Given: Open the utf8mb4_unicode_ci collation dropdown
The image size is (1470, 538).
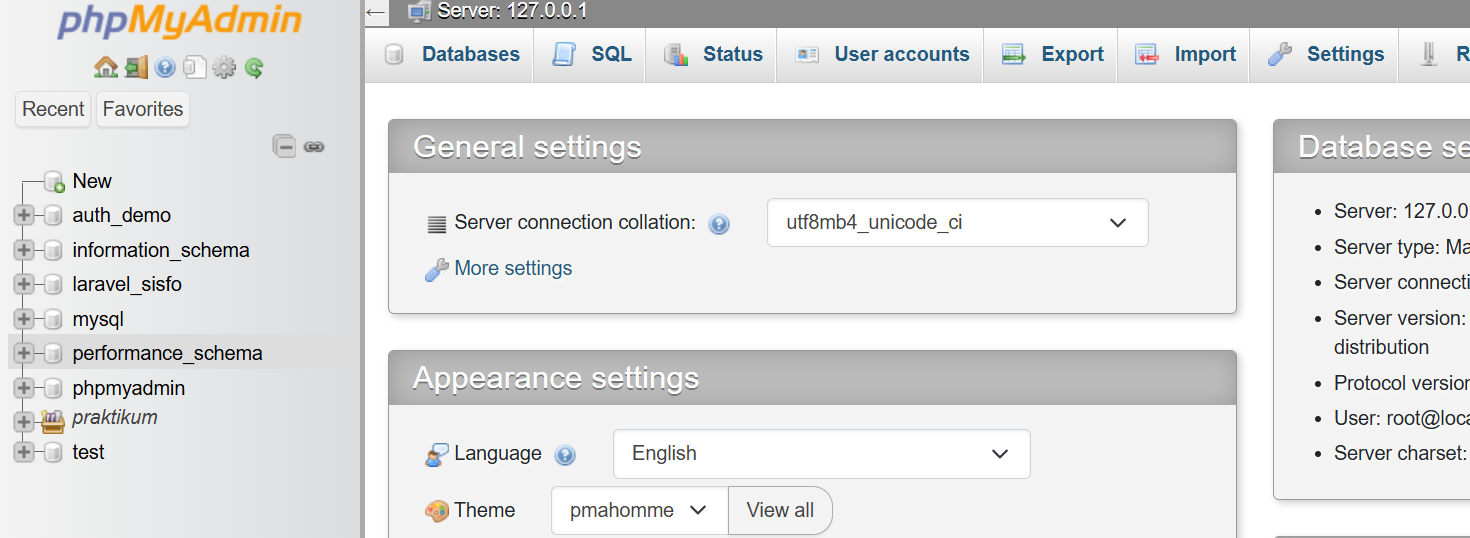Looking at the screenshot, I should (x=957, y=223).
